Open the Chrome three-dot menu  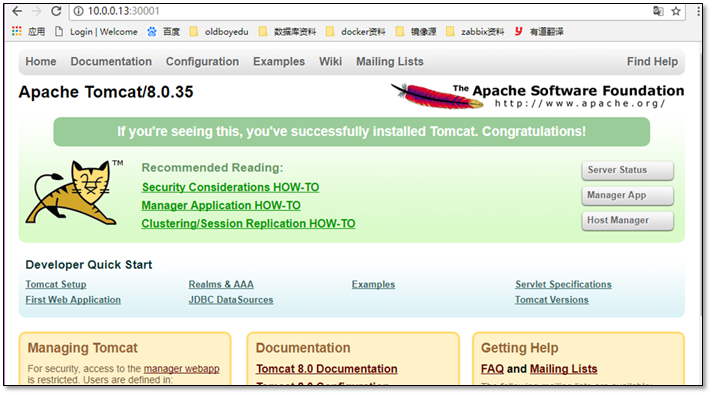coord(698,11)
